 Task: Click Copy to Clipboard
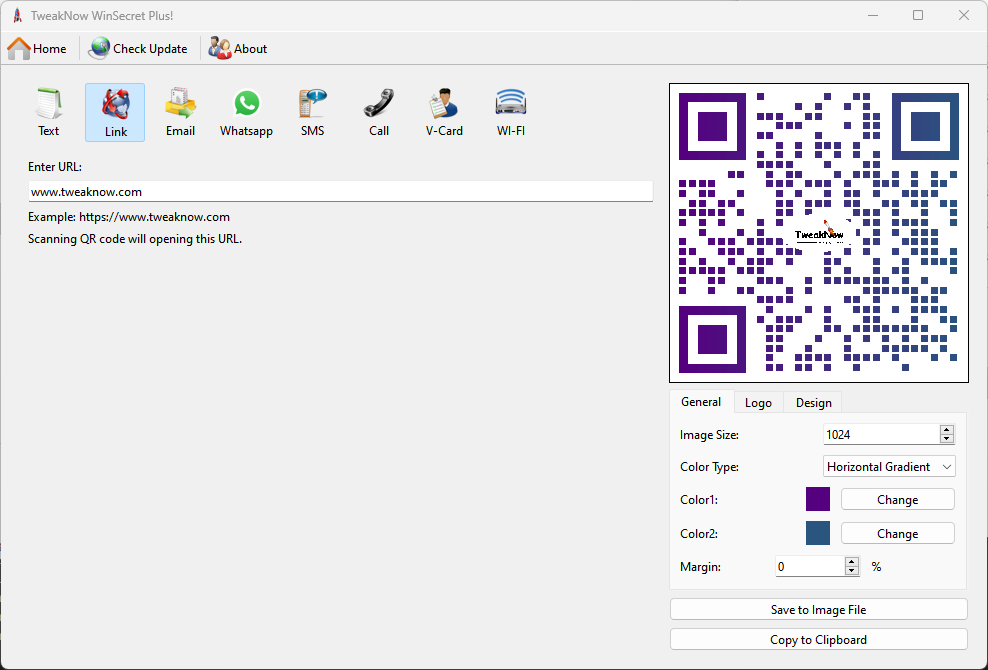(x=819, y=640)
